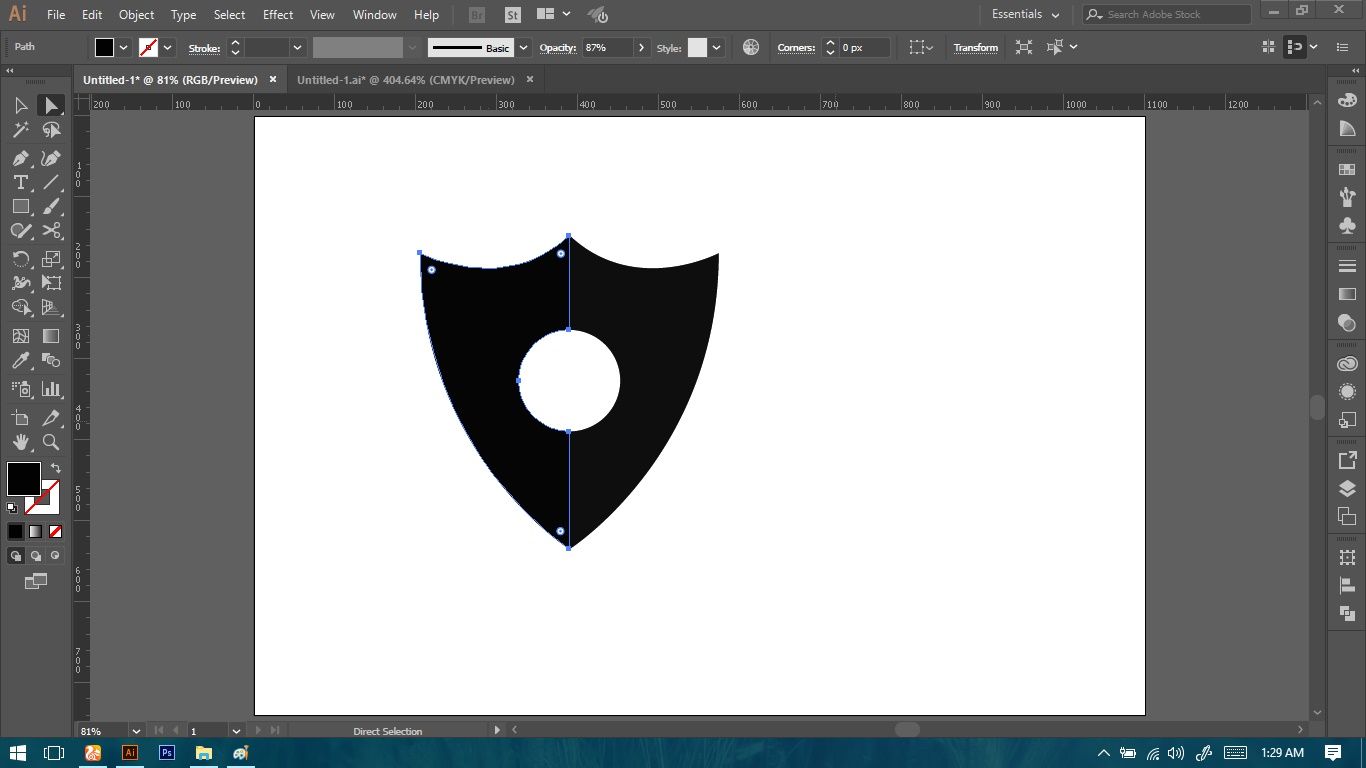Open the Layers panel icon
The width and height of the screenshot is (1366, 768).
1347,489
